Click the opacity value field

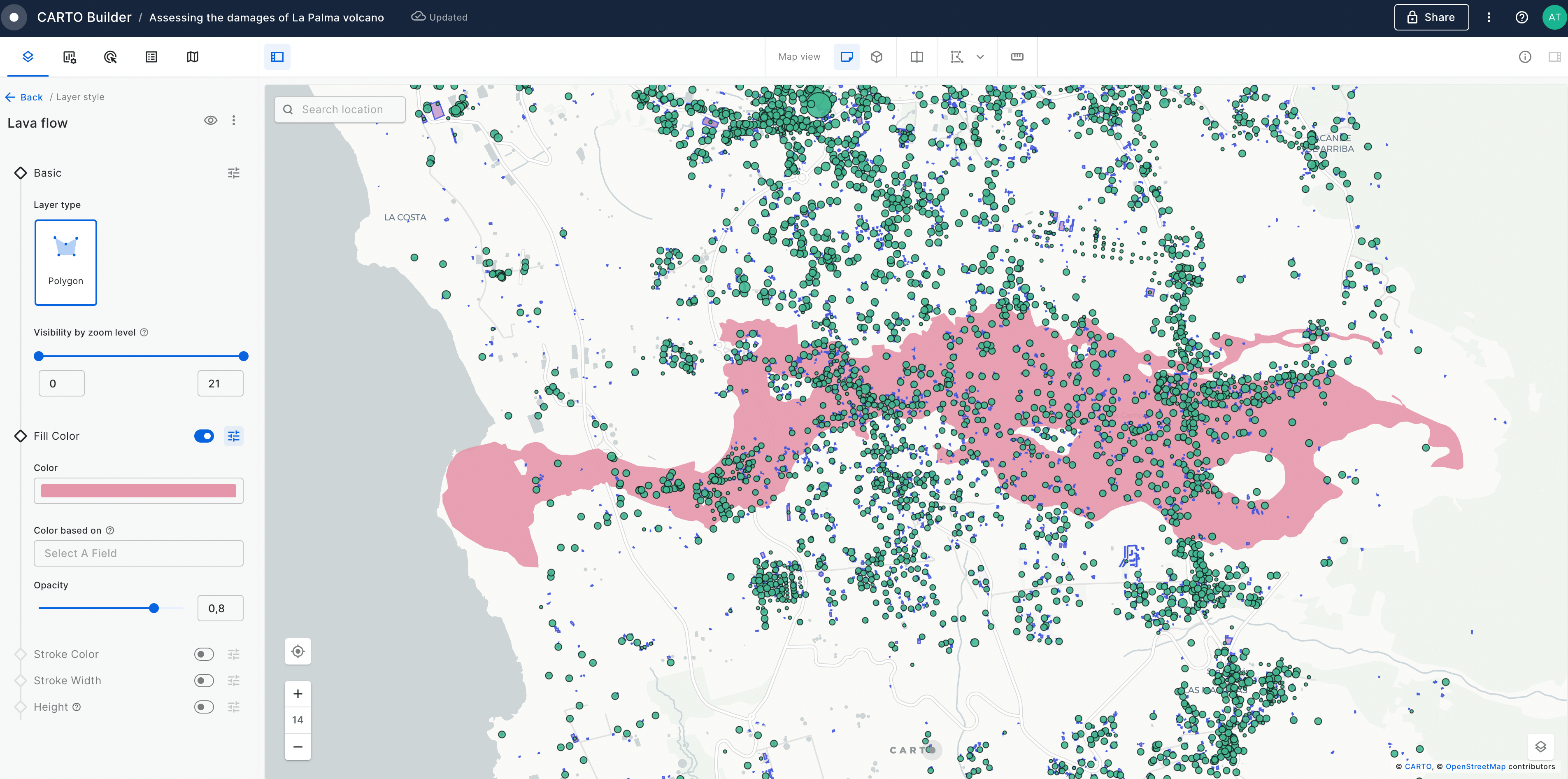pyautogui.click(x=220, y=608)
